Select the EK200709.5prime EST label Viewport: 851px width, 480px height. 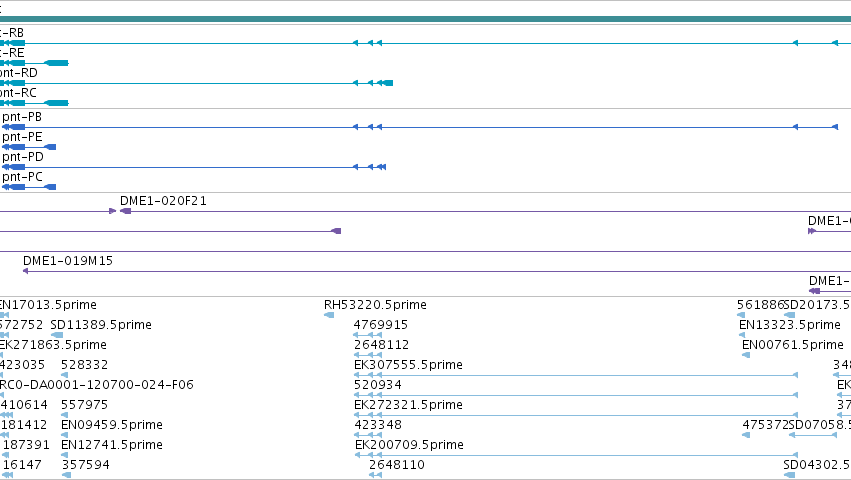click(x=409, y=445)
